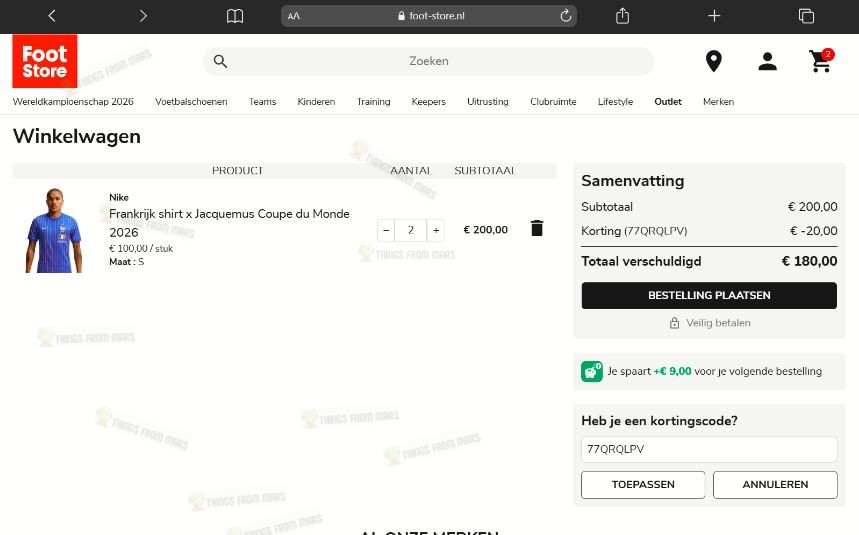The image size is (859, 535).
Task: Open the Frankrijk shirt x Jacquemus product link
Action: [x=229, y=223]
